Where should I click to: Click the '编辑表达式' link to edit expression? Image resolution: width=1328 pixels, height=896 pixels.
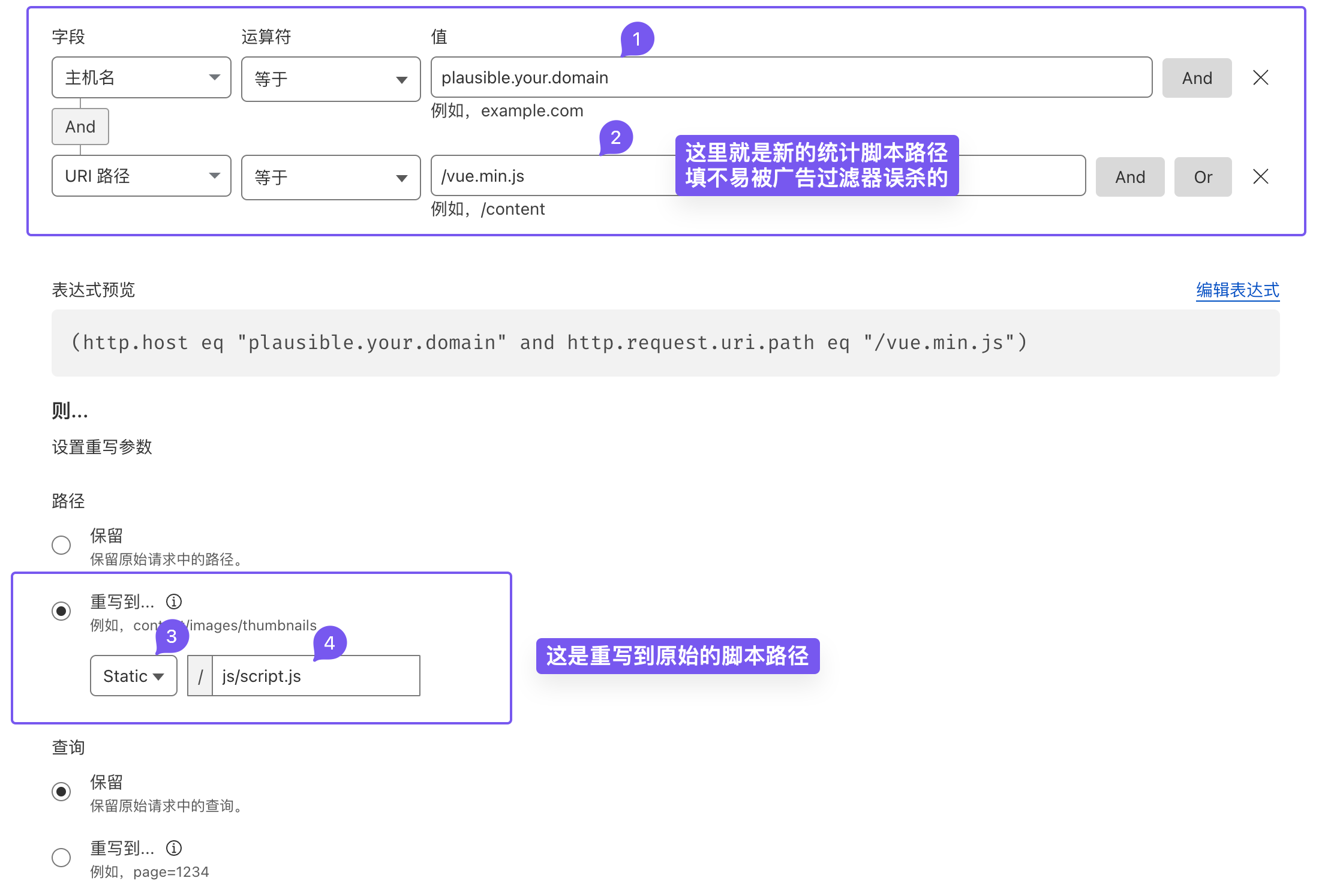[x=1237, y=290]
